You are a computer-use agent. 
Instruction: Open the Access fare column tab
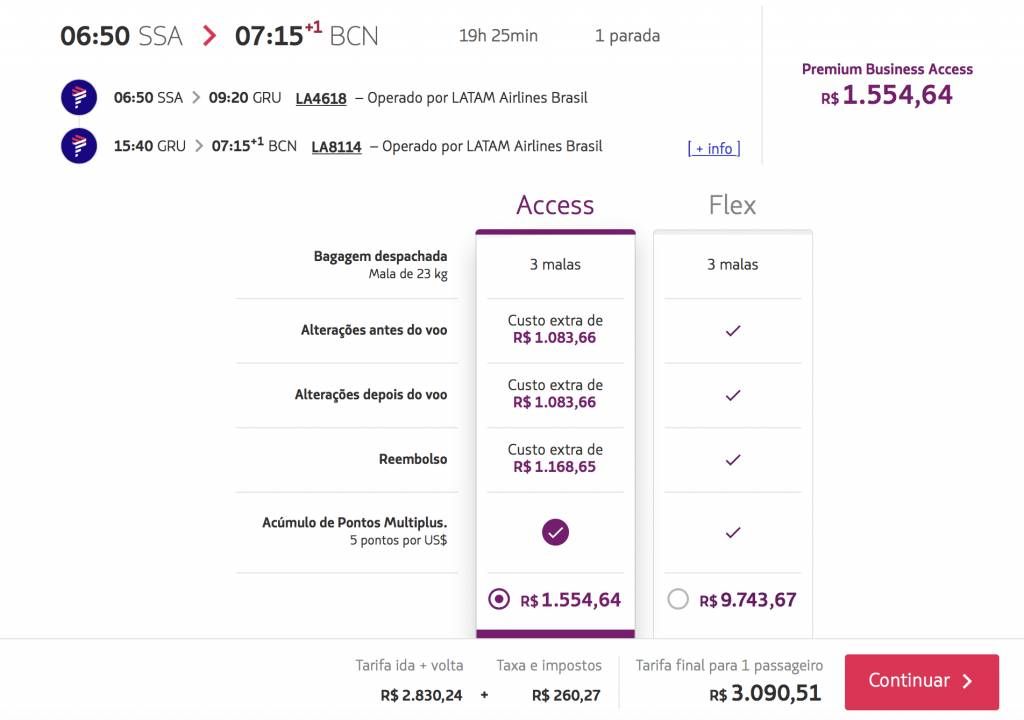click(555, 205)
